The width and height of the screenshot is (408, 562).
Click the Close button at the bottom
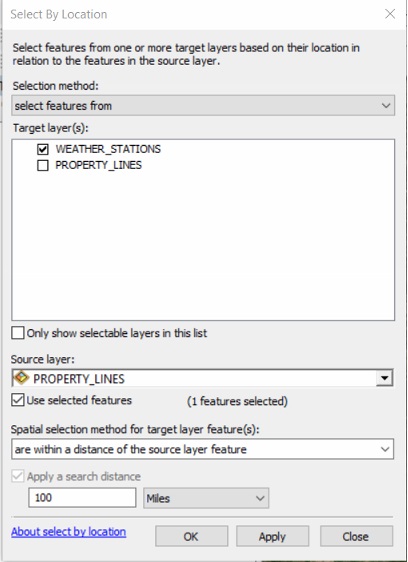coord(356,536)
